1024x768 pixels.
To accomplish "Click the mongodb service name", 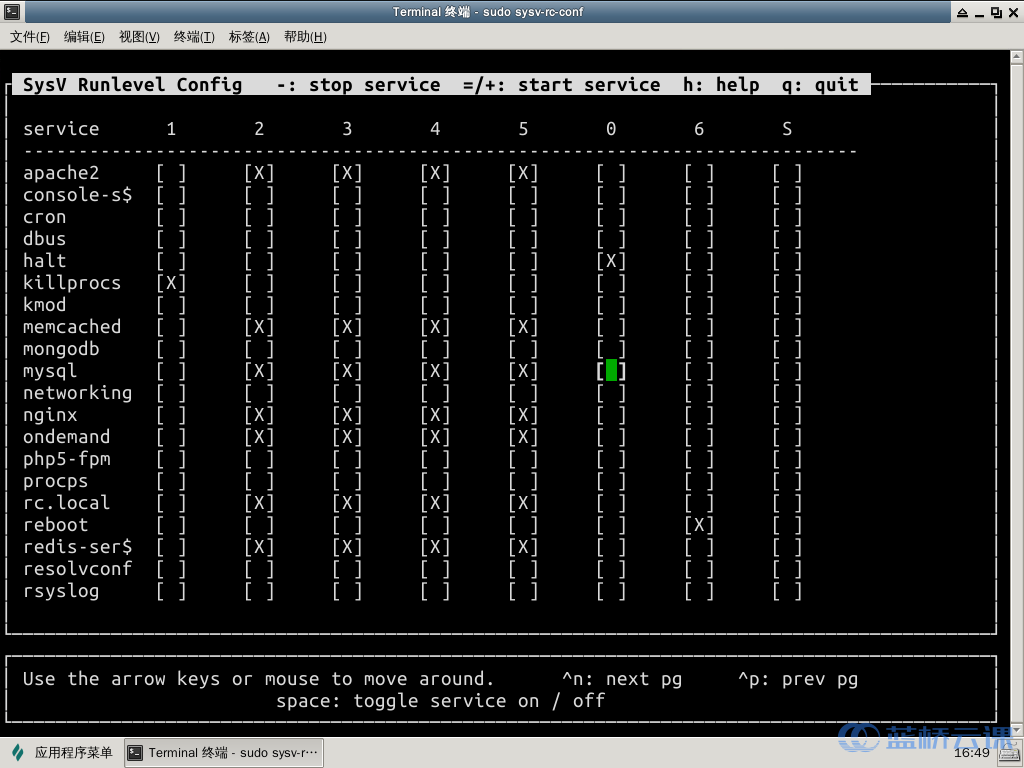I will pyautogui.click(x=61, y=349).
